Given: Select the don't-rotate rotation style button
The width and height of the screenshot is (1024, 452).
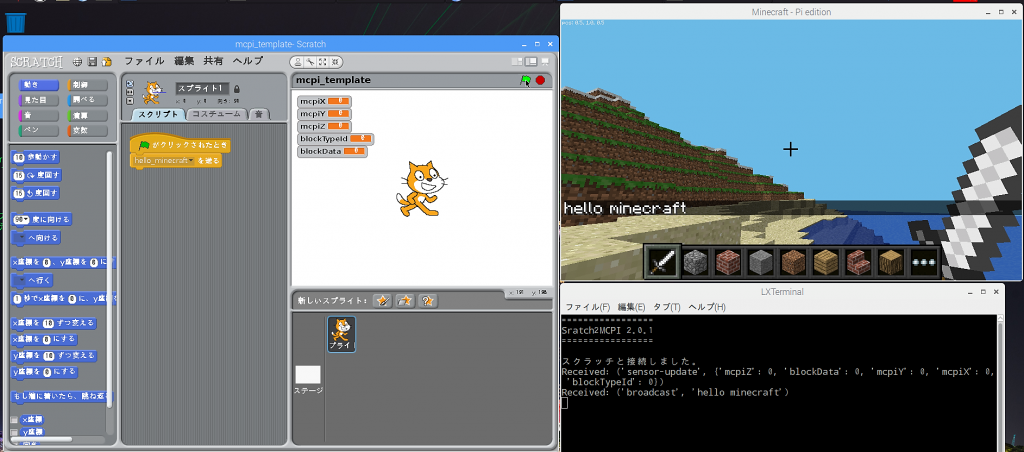Looking at the screenshot, I should tap(129, 101).
